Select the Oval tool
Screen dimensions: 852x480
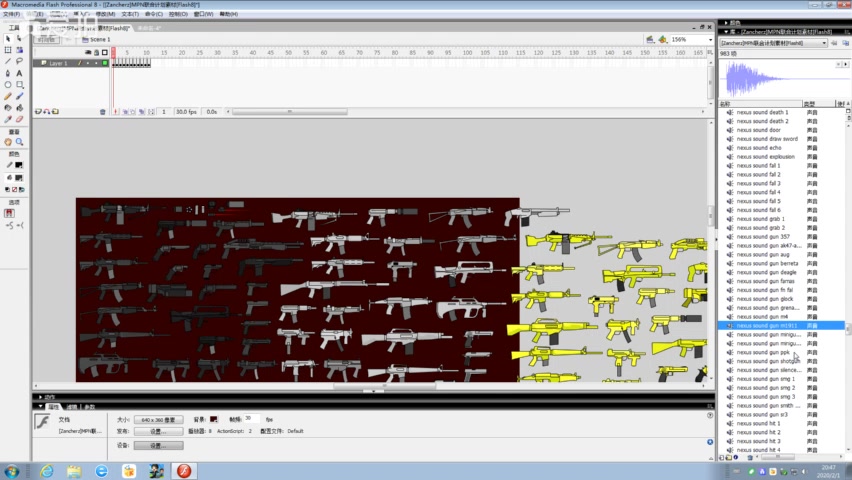click(8, 85)
